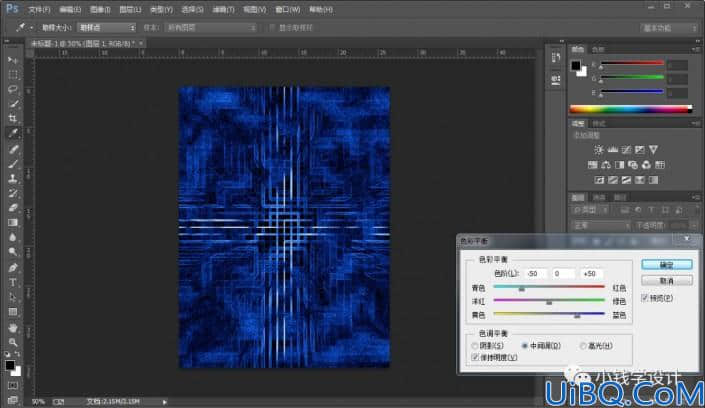Enable 显示取样环 checkbox in options bar
Image resolution: width=705 pixels, height=408 pixels.
click(x=272, y=27)
